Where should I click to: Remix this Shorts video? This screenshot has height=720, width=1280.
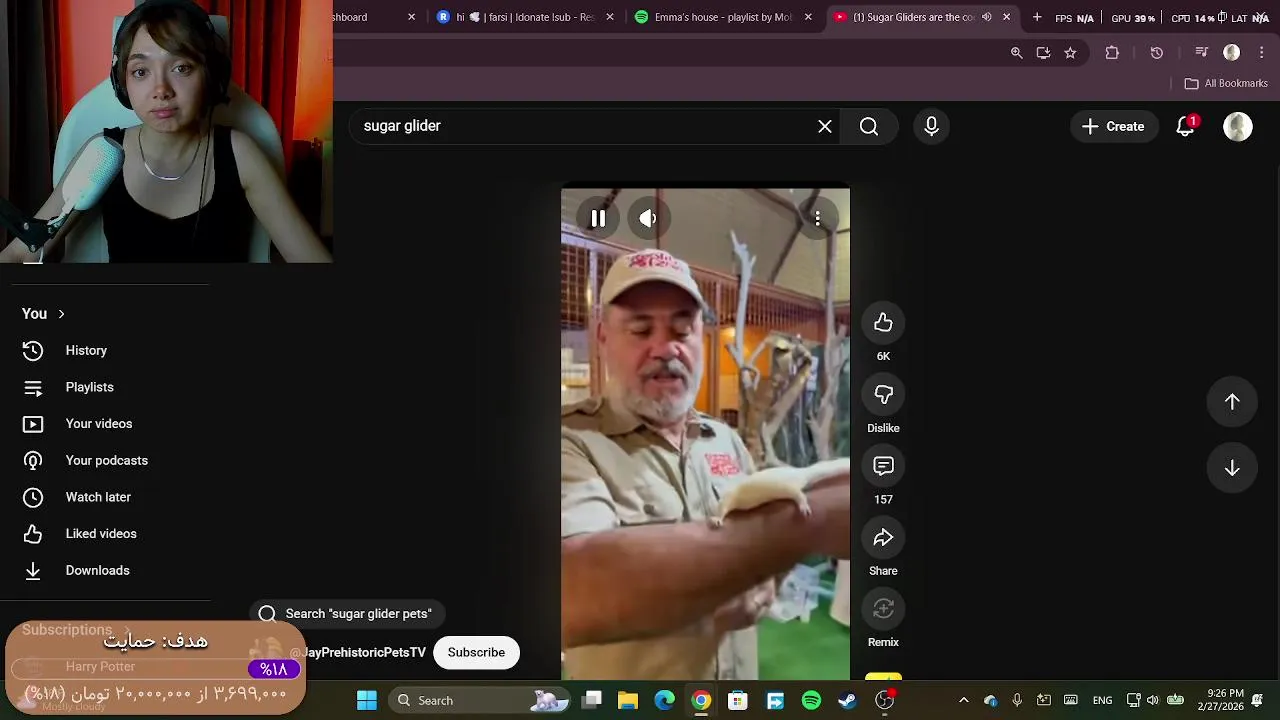(x=883, y=609)
